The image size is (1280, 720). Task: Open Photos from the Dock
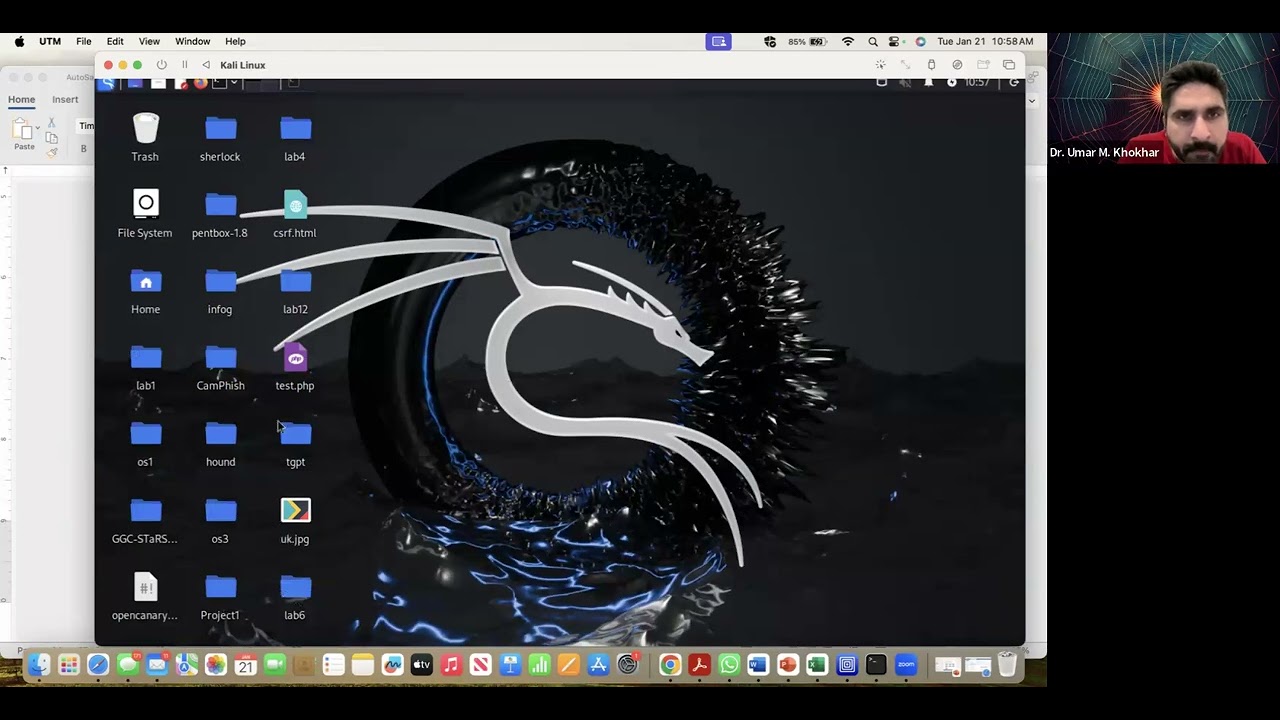click(216, 665)
